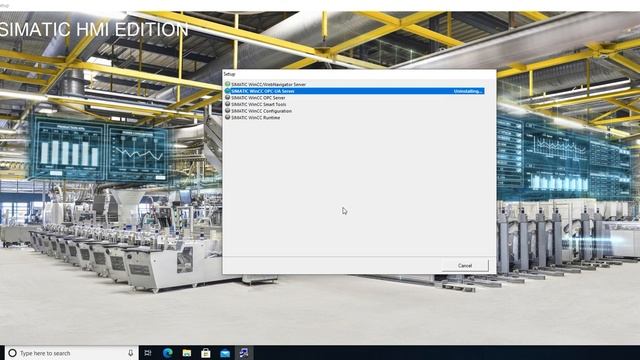Select SIMATIC WinCC OPC Server row
Image resolution: width=640 pixels, height=360 pixels.
point(354,98)
